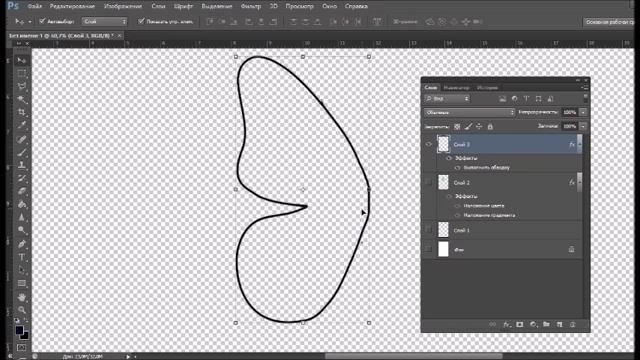Show Слой 1 visibility box
Viewport: 640px width, 360px height.
(429, 230)
